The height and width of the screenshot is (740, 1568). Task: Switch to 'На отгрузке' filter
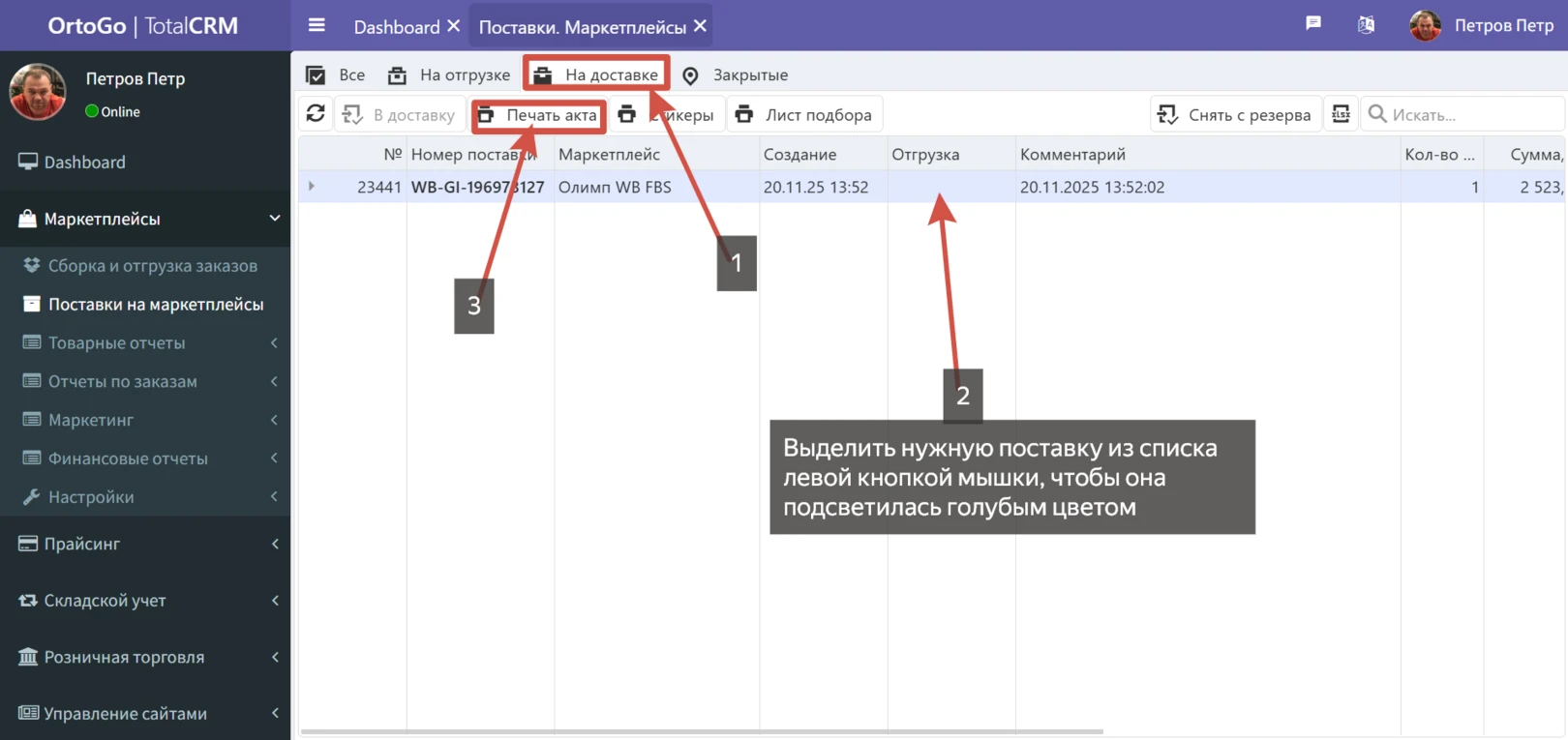coord(449,75)
